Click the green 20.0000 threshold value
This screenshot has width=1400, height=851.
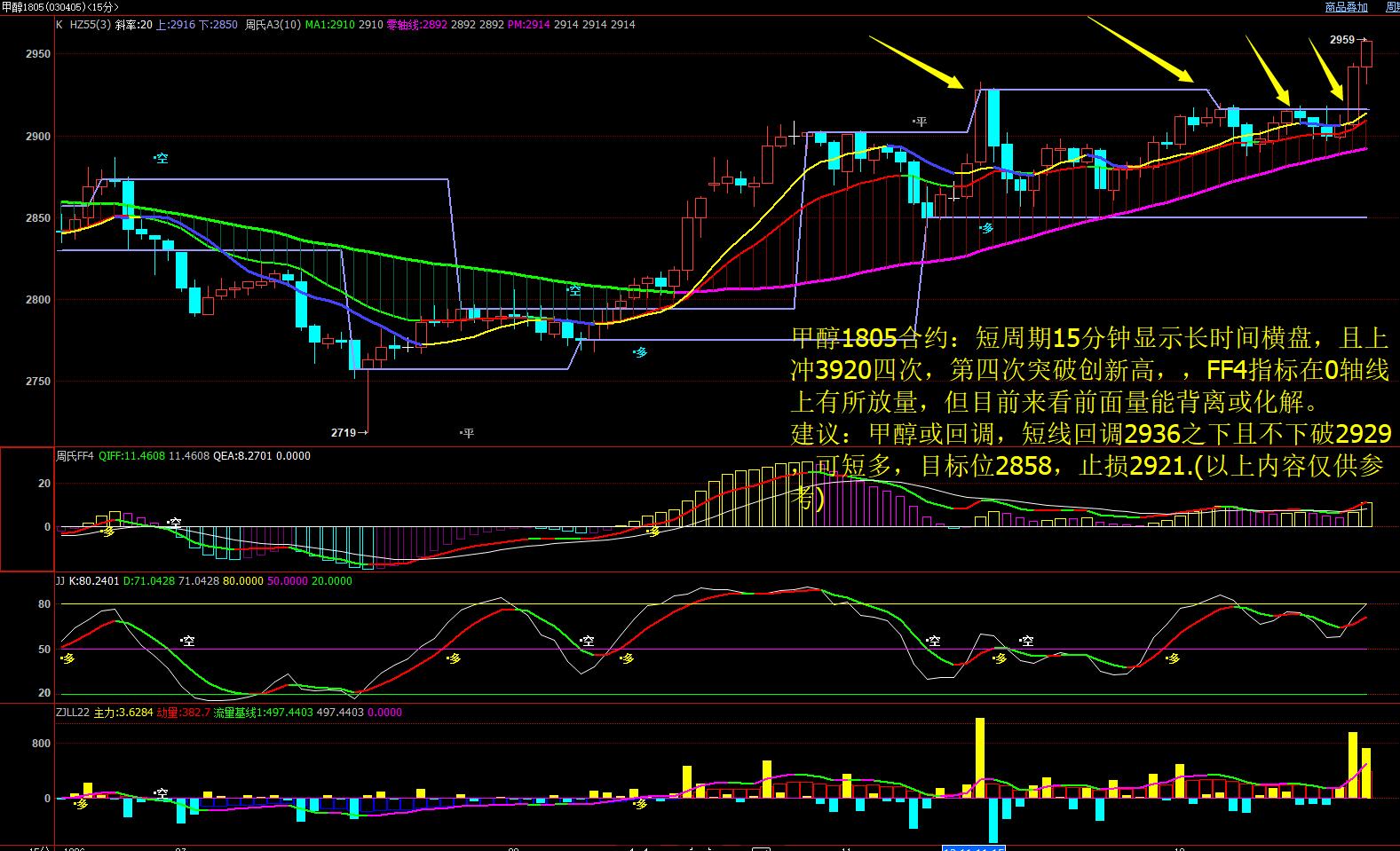click(331, 581)
